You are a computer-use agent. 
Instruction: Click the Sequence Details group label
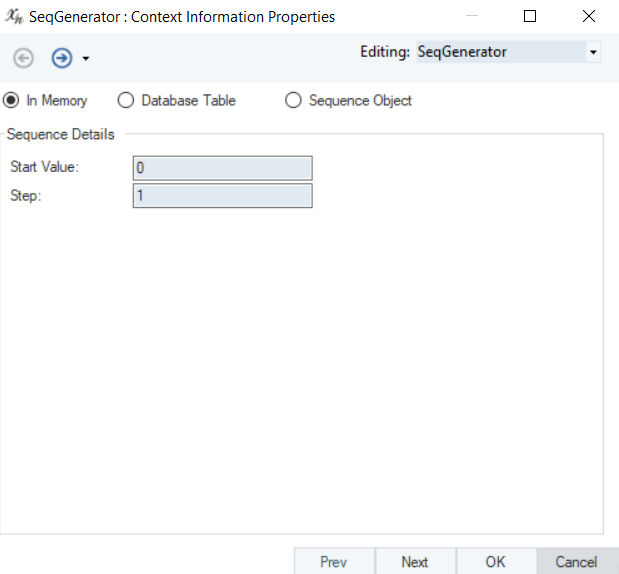point(61,134)
